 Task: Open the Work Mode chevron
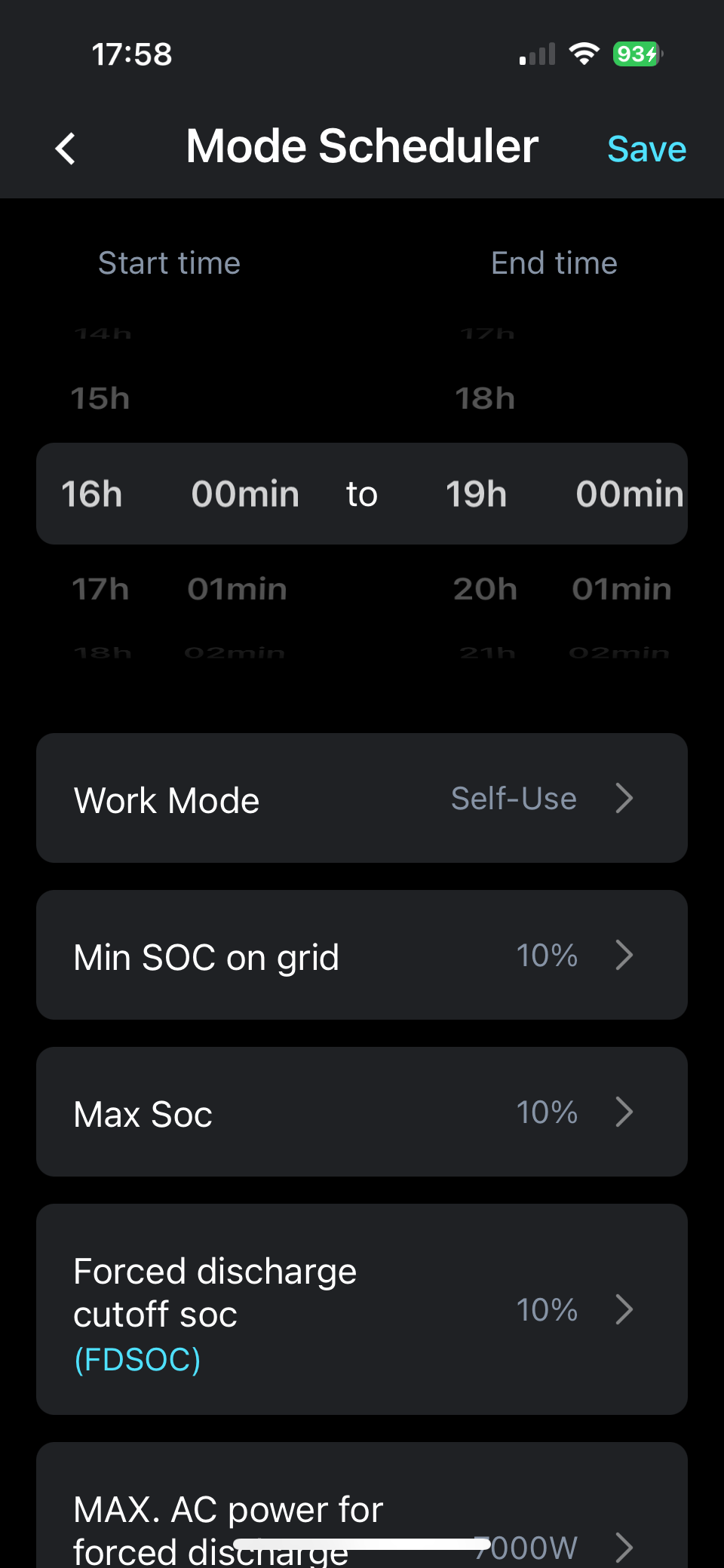pos(624,798)
